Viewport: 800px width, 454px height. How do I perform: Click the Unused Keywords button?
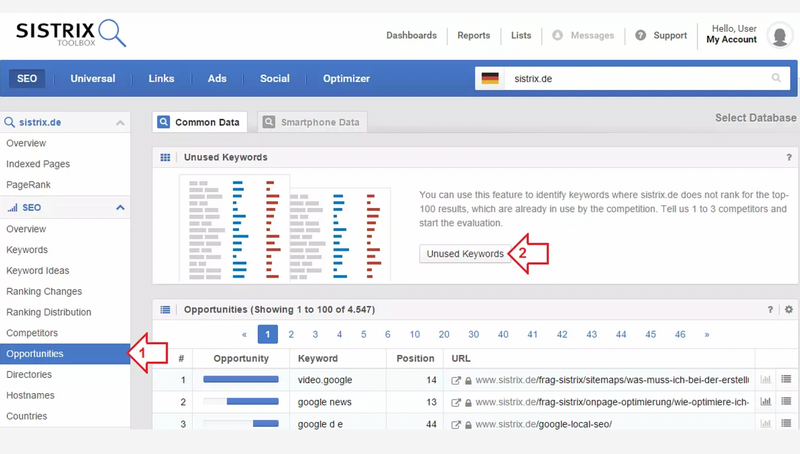click(465, 254)
